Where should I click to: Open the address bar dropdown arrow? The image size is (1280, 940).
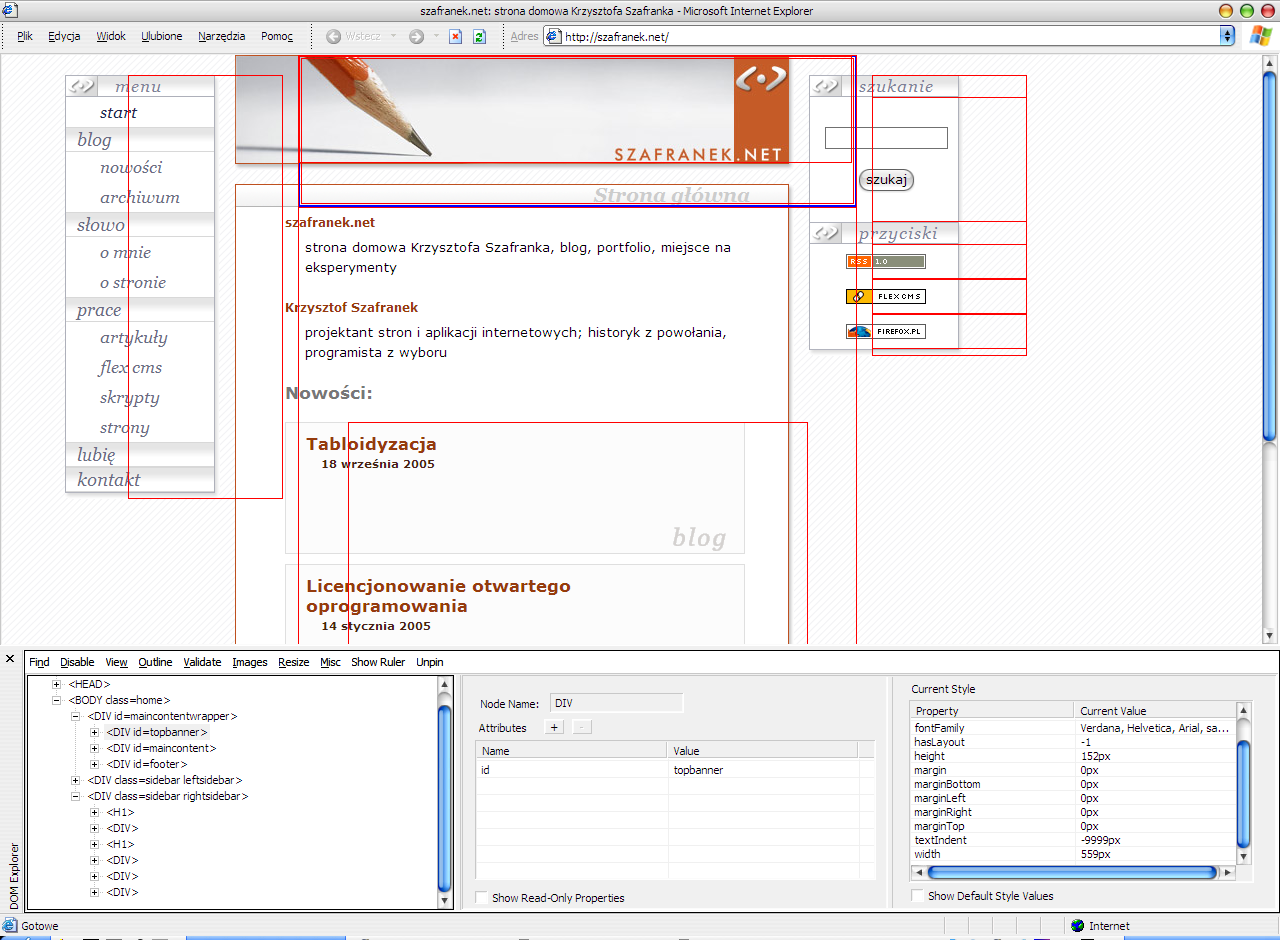coord(1227,36)
